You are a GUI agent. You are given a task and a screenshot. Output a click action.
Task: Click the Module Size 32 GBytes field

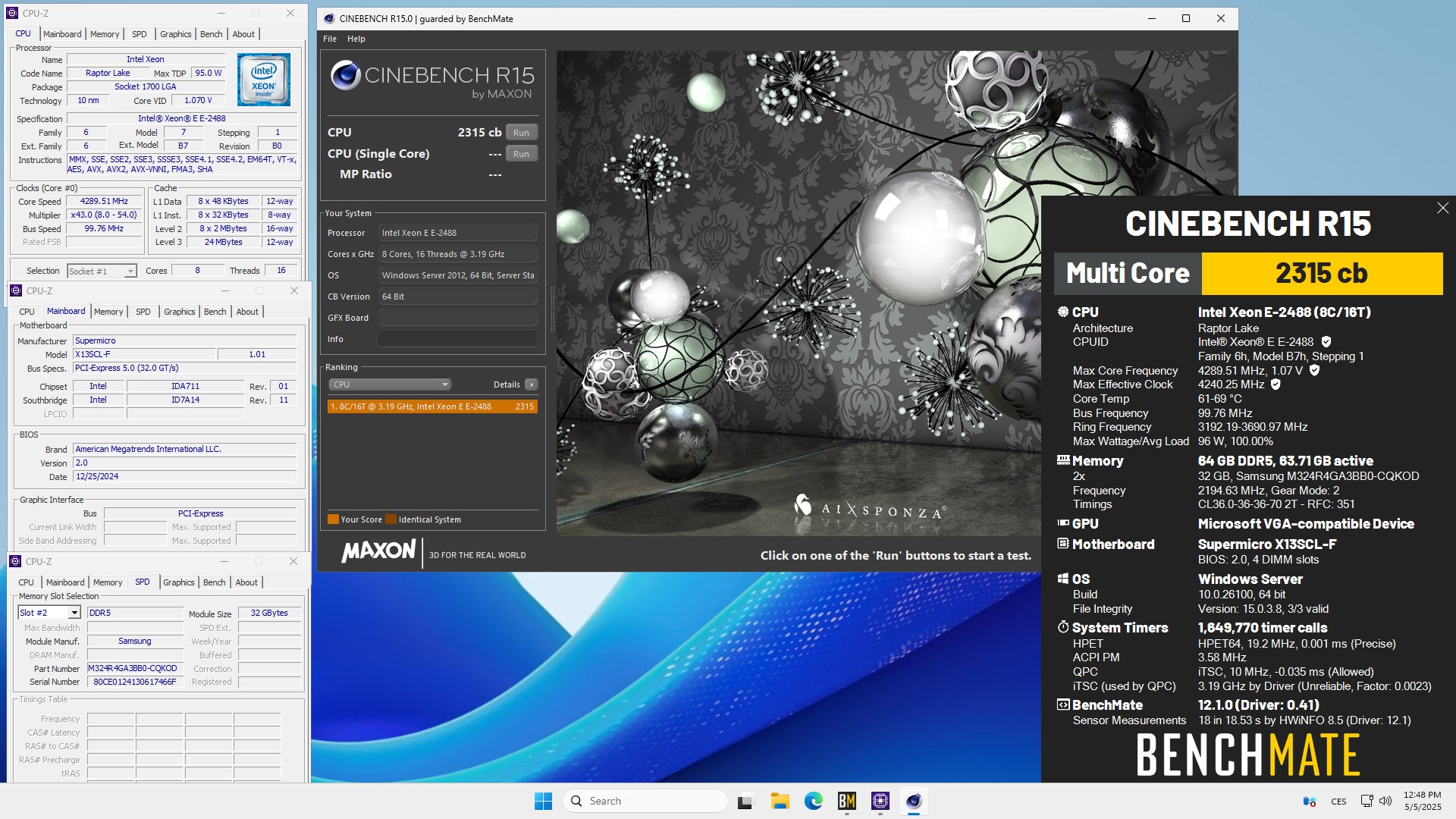[269, 613]
